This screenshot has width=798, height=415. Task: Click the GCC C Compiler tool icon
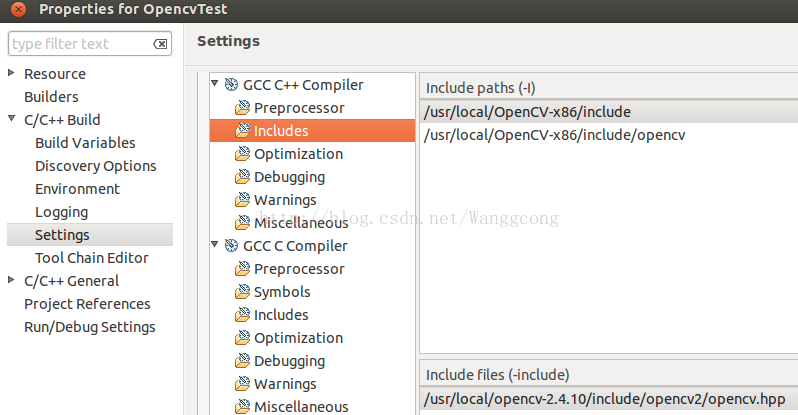[231, 246]
